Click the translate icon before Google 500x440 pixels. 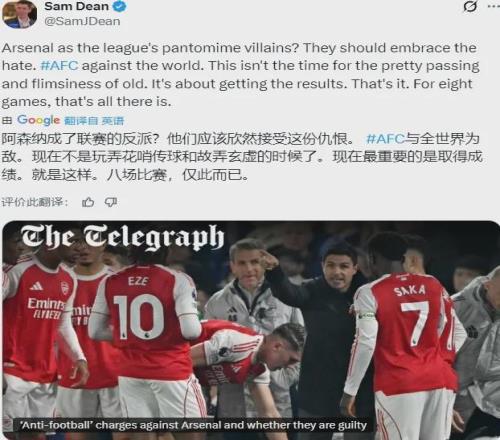[x=7, y=121]
